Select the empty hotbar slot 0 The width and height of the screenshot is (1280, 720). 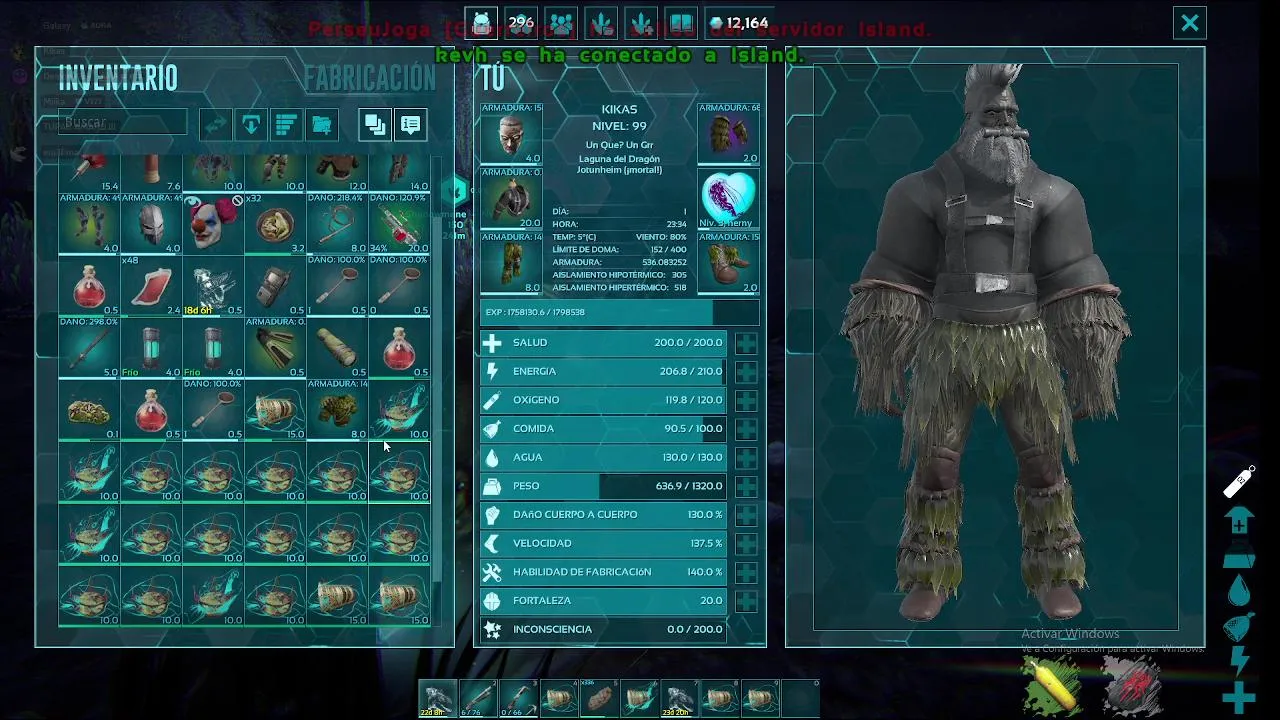[800, 698]
